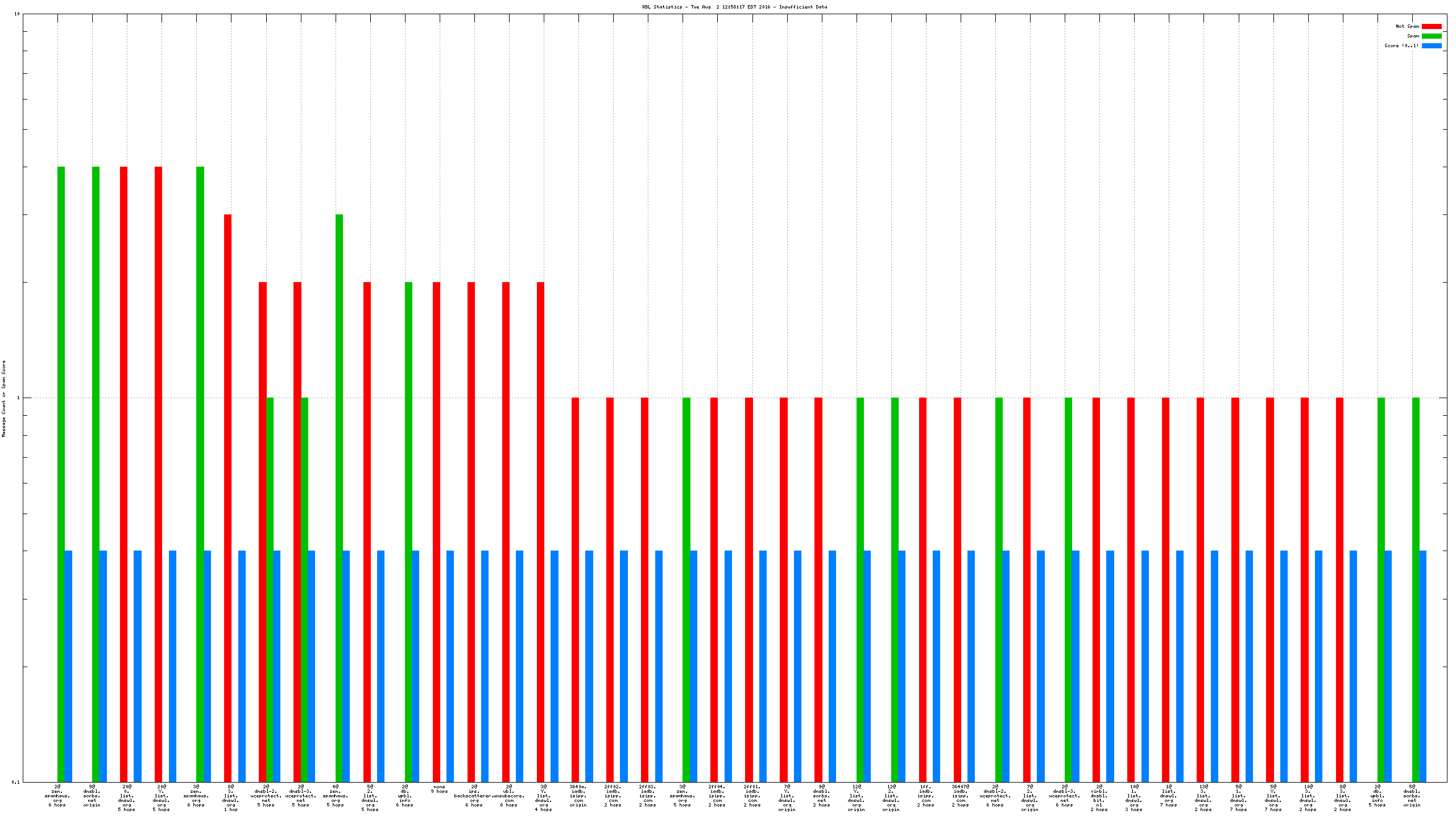
Task: Click the red Not Spam legend swatch
Action: tap(1432, 26)
